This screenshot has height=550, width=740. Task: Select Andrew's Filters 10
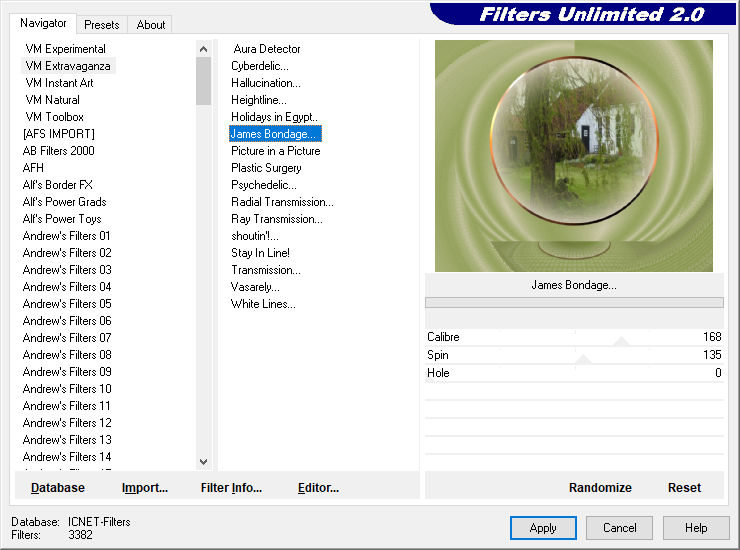pos(67,389)
